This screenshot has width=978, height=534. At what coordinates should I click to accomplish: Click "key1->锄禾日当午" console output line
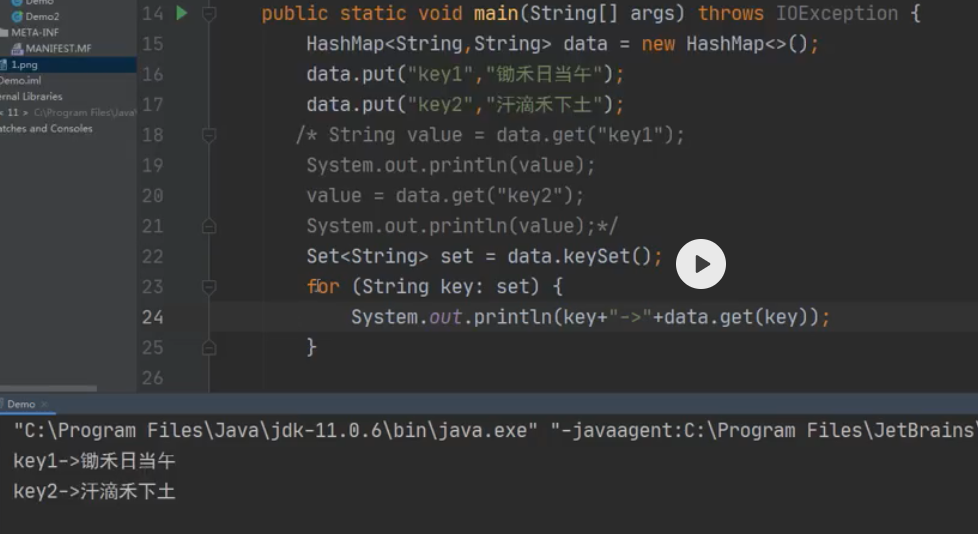click(94, 461)
